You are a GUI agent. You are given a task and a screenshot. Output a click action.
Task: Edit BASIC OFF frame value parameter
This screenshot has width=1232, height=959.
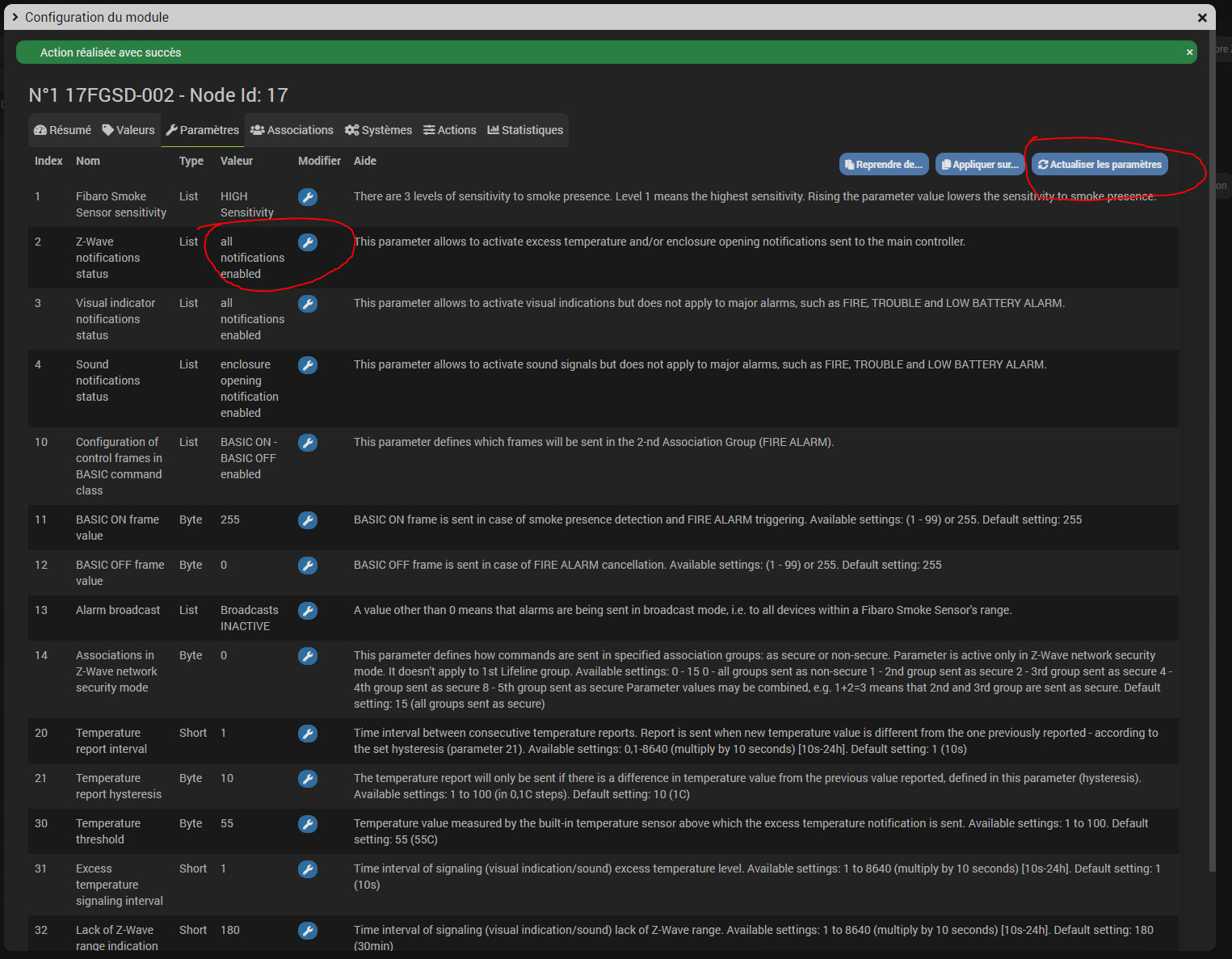click(x=308, y=566)
